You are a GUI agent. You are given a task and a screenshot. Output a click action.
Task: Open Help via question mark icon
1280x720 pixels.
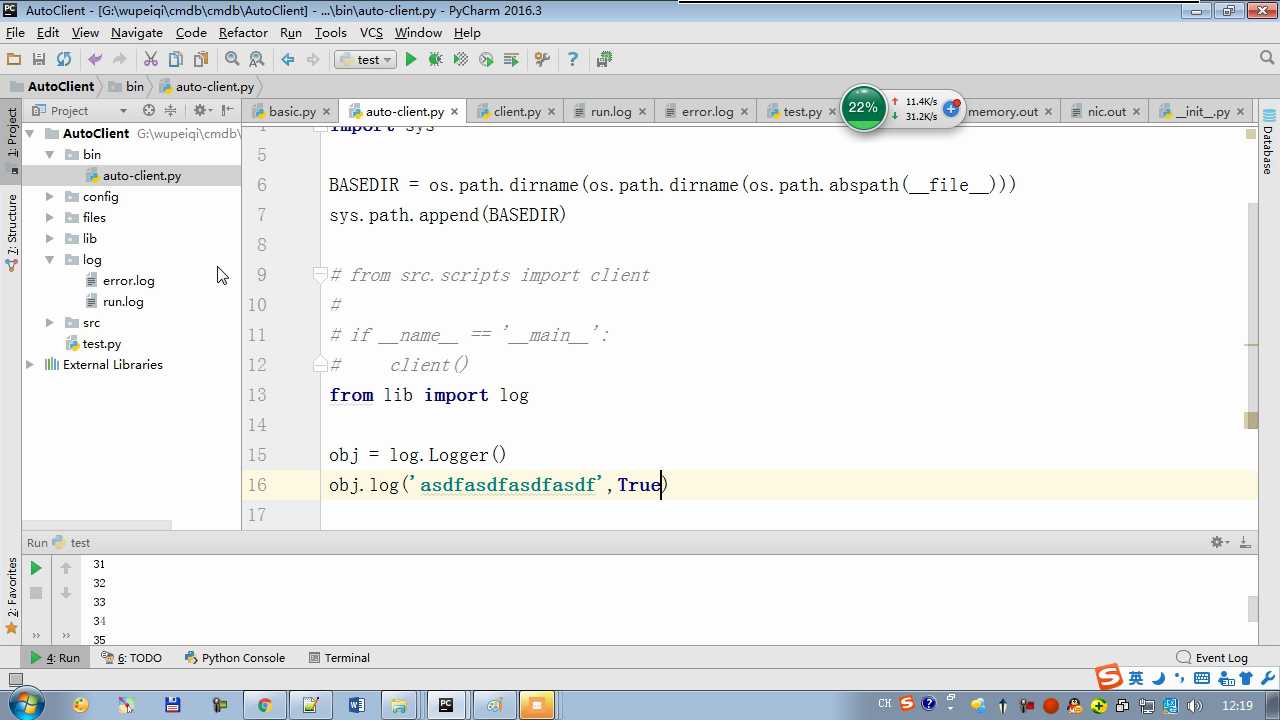pos(573,60)
